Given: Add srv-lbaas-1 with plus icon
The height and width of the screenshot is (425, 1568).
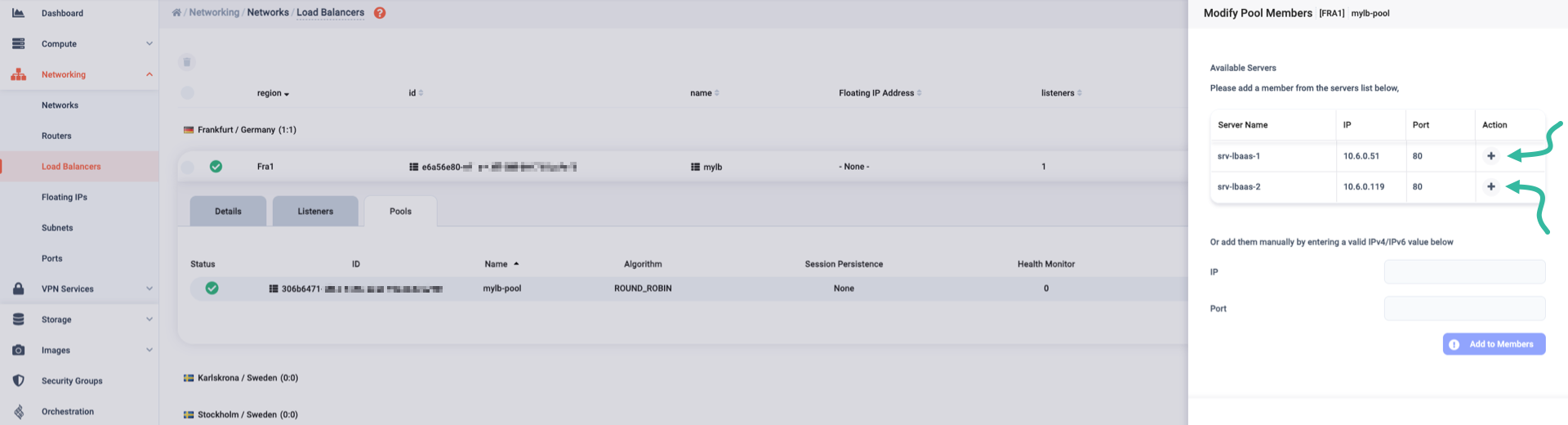Looking at the screenshot, I should point(1490,156).
